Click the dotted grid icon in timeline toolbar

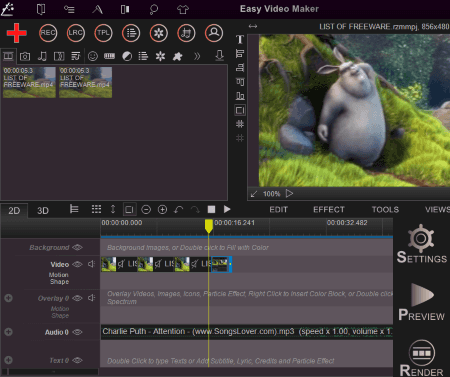(96, 209)
